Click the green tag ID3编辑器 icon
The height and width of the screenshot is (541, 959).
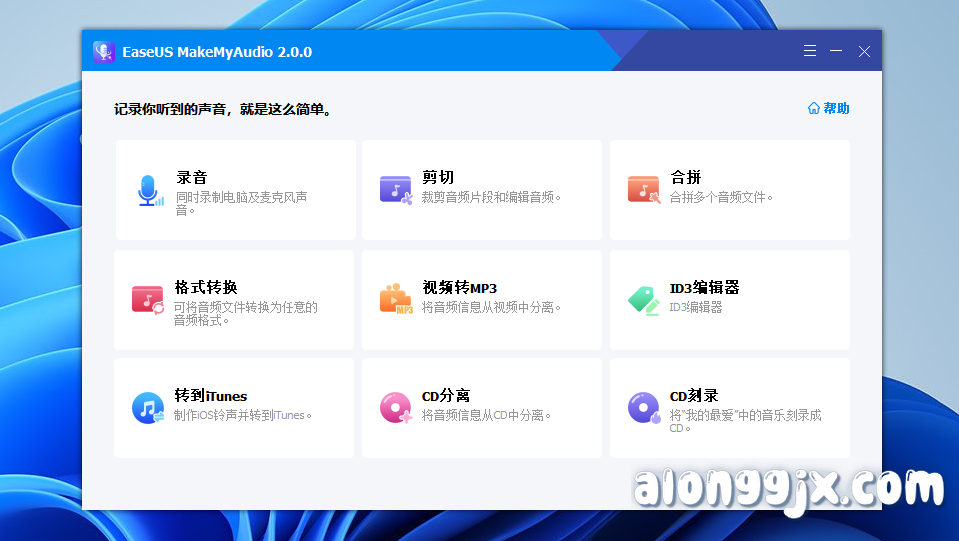point(644,300)
